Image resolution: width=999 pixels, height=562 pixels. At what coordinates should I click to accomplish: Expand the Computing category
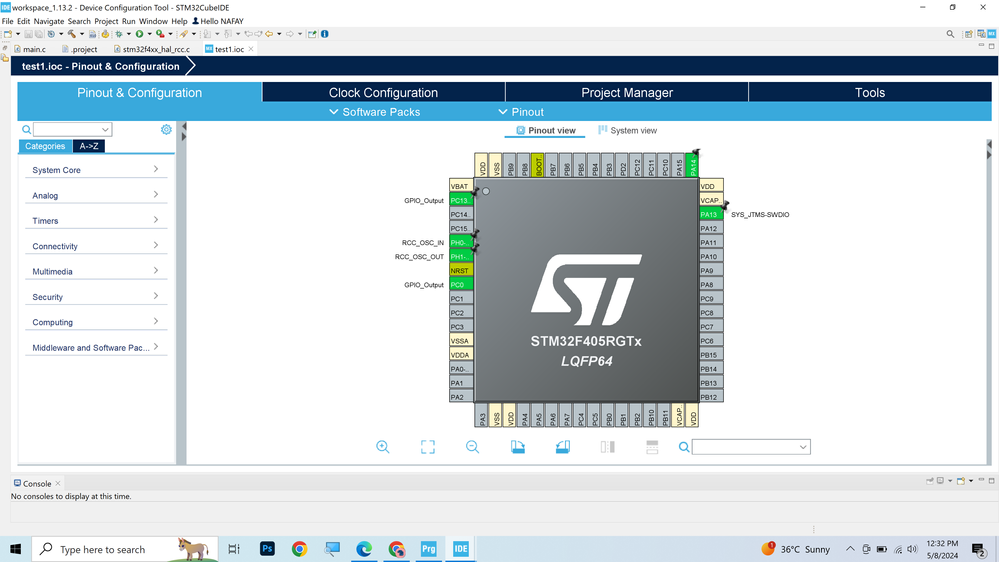point(96,322)
